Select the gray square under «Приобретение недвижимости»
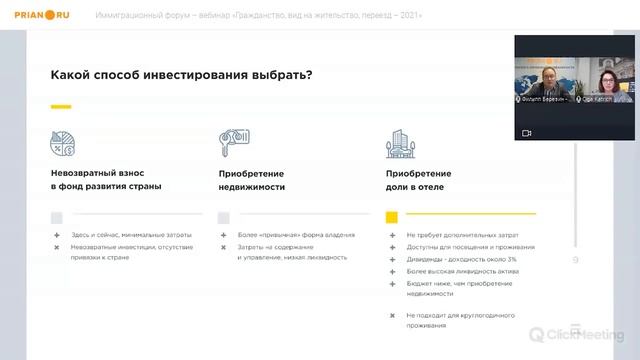 click(223, 218)
